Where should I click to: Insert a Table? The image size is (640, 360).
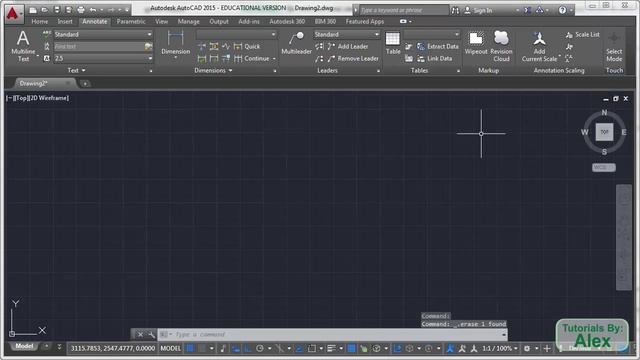click(393, 43)
